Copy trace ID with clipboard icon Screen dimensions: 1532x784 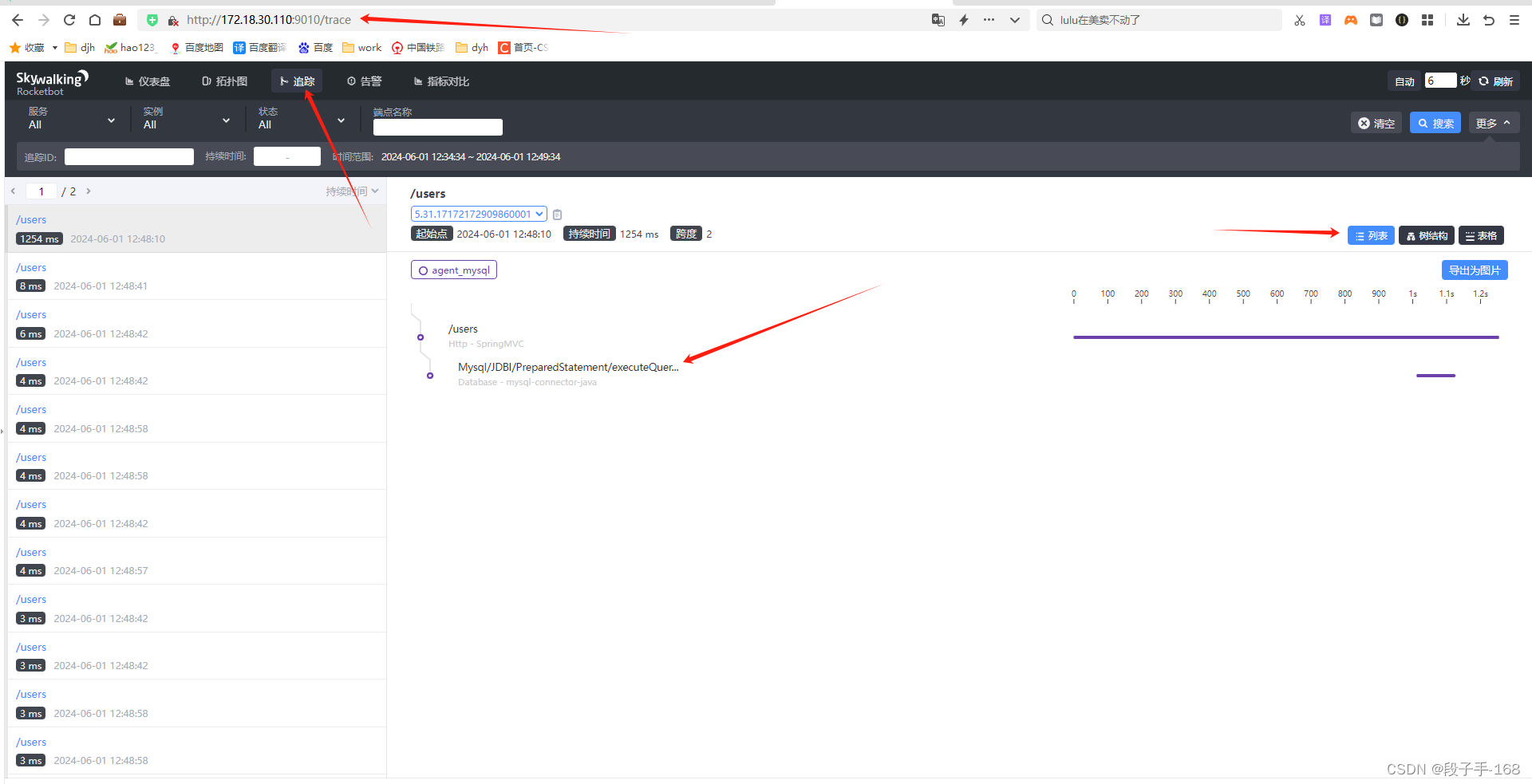tap(558, 215)
